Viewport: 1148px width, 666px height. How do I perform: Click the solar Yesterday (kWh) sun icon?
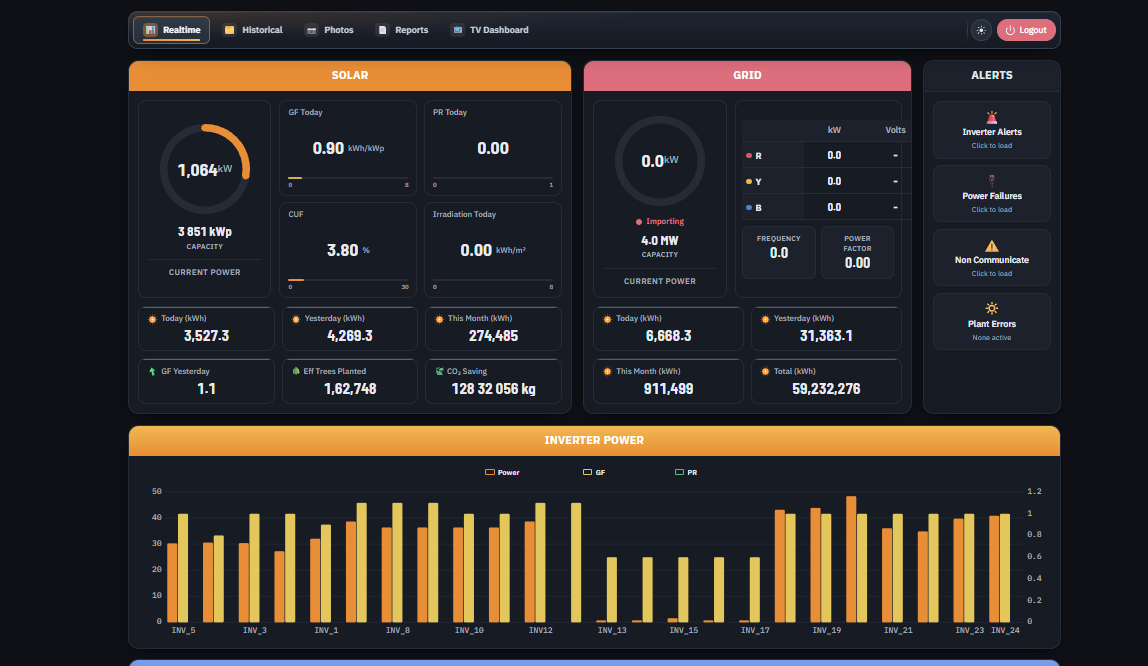296,319
